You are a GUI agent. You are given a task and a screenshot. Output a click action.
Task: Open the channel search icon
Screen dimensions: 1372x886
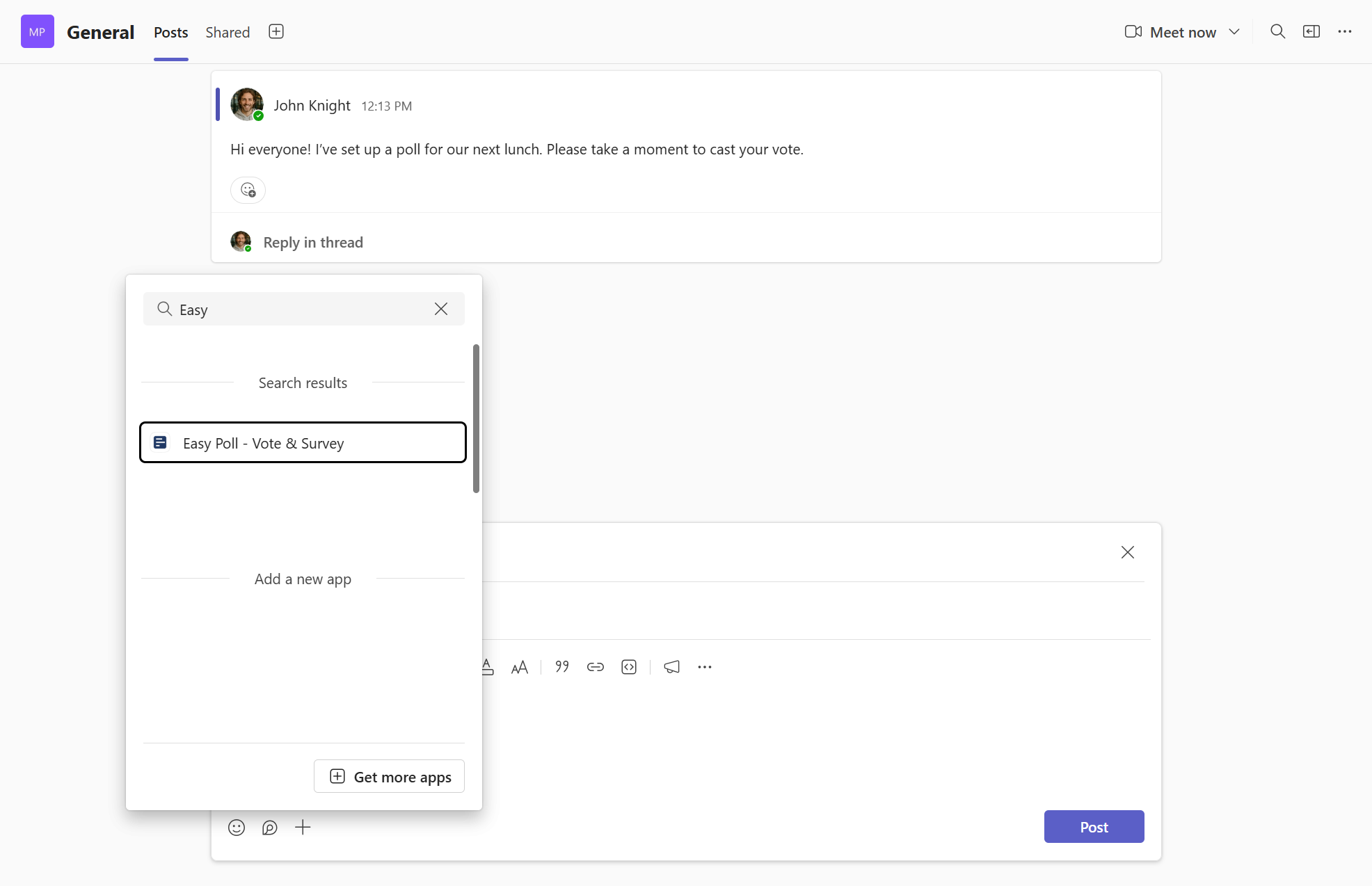(1277, 31)
